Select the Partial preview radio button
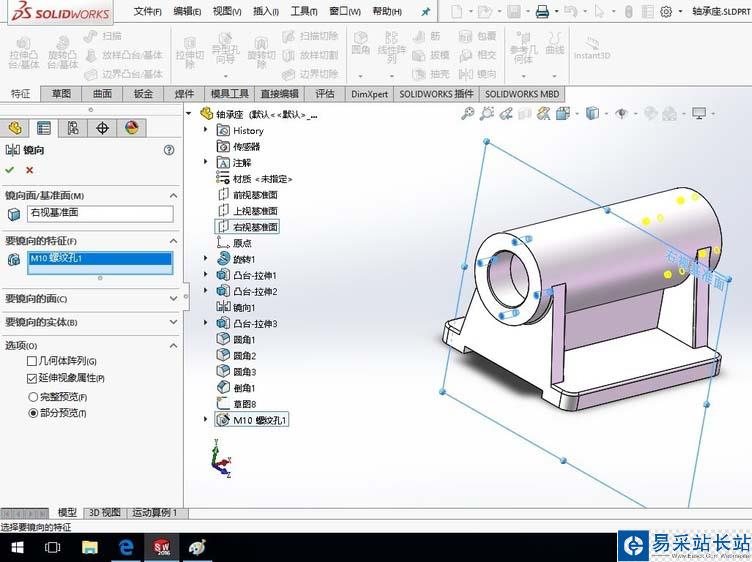752x562 pixels. point(33,413)
